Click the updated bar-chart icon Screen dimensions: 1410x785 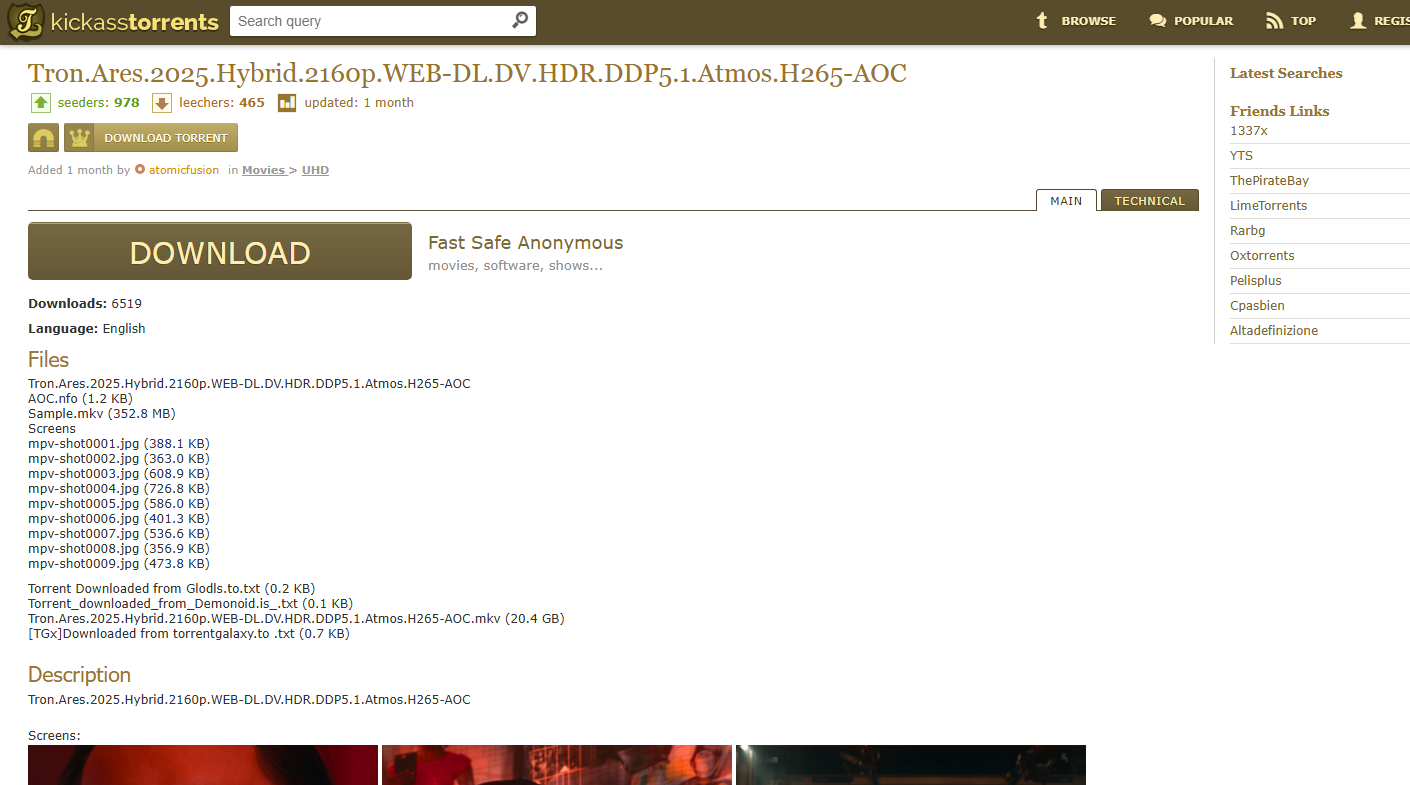287,103
